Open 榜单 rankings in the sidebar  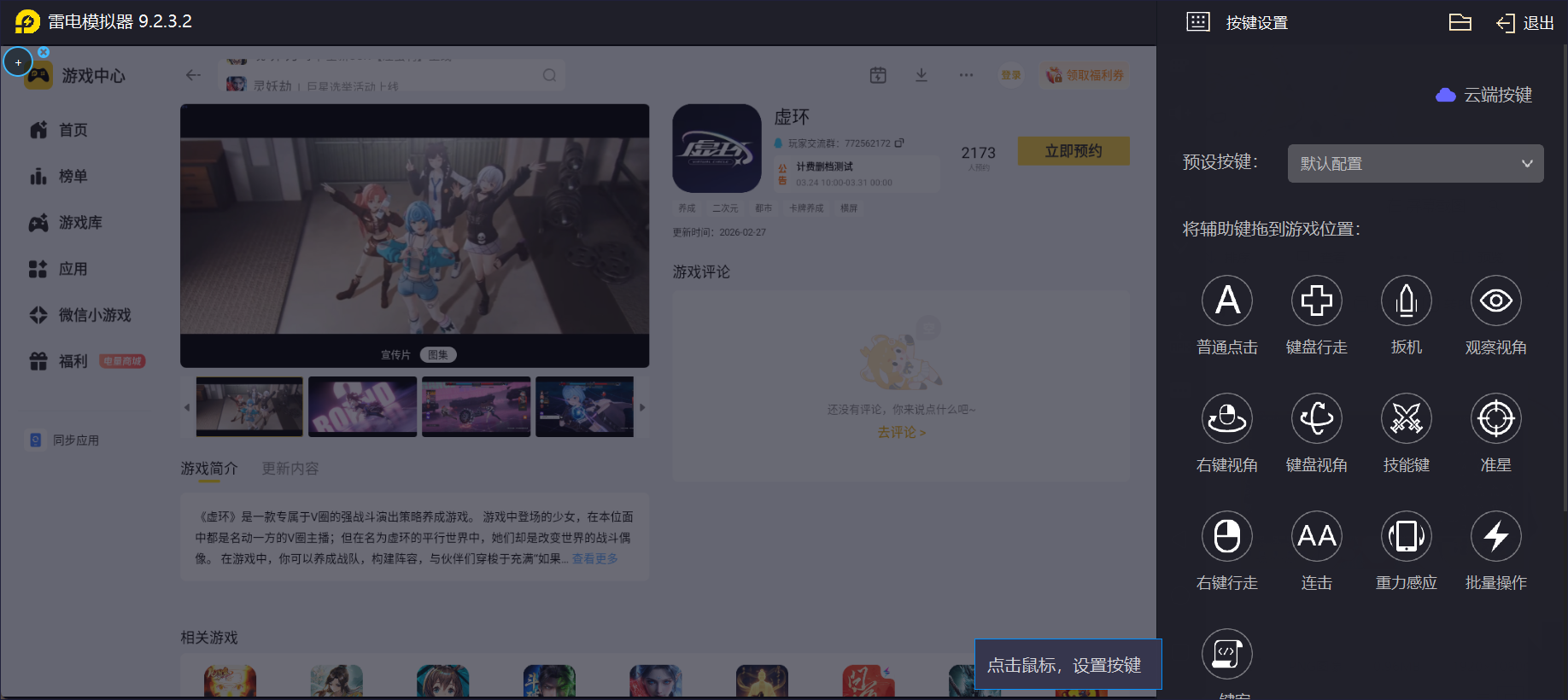(x=59, y=176)
